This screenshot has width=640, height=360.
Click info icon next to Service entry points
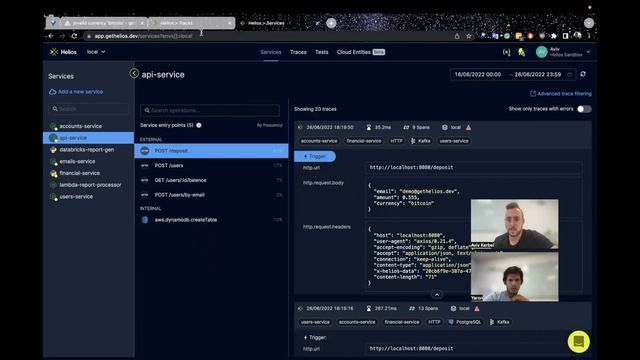(x=199, y=125)
